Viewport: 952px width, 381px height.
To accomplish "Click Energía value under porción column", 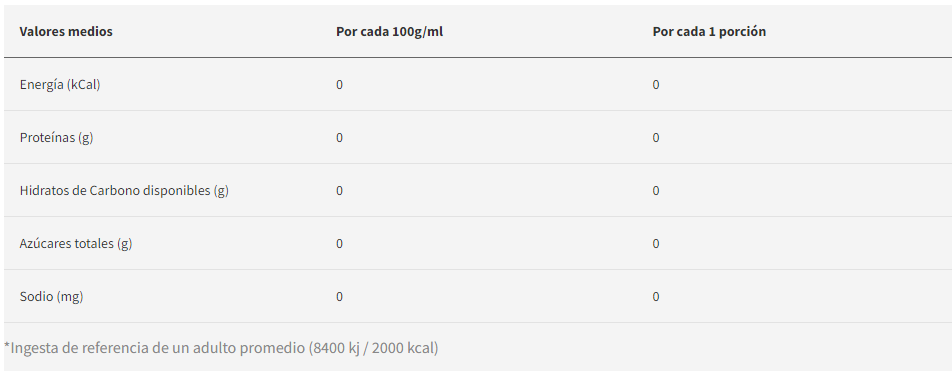I will [x=656, y=85].
